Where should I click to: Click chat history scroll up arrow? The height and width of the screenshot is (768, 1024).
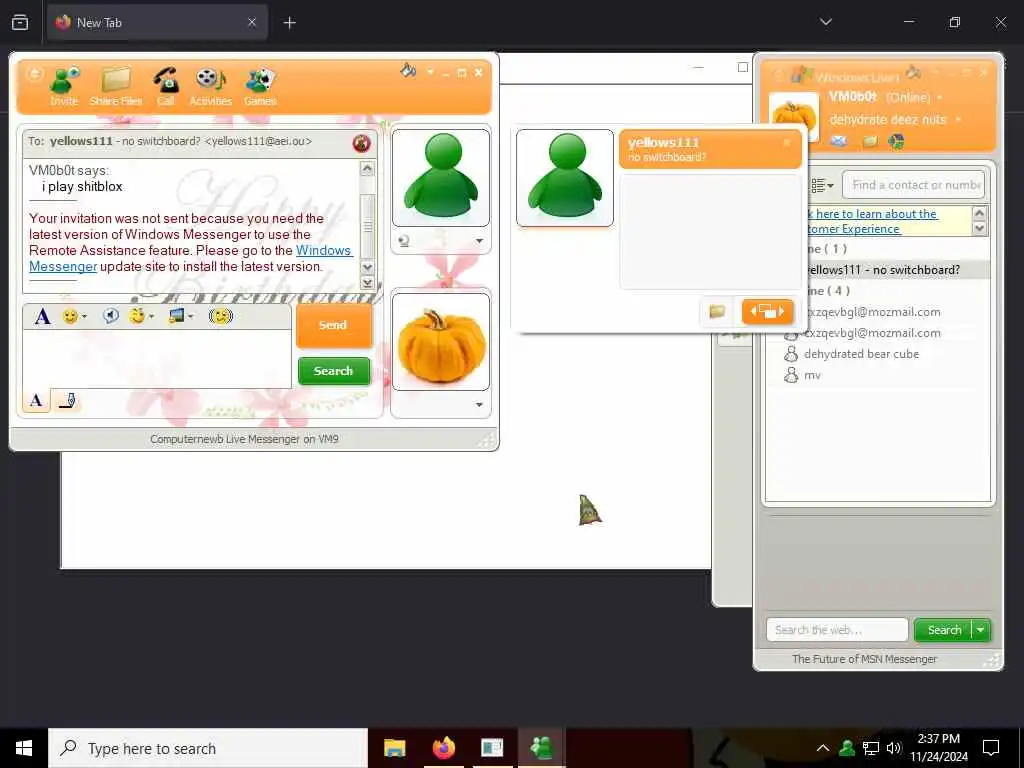[x=367, y=169]
